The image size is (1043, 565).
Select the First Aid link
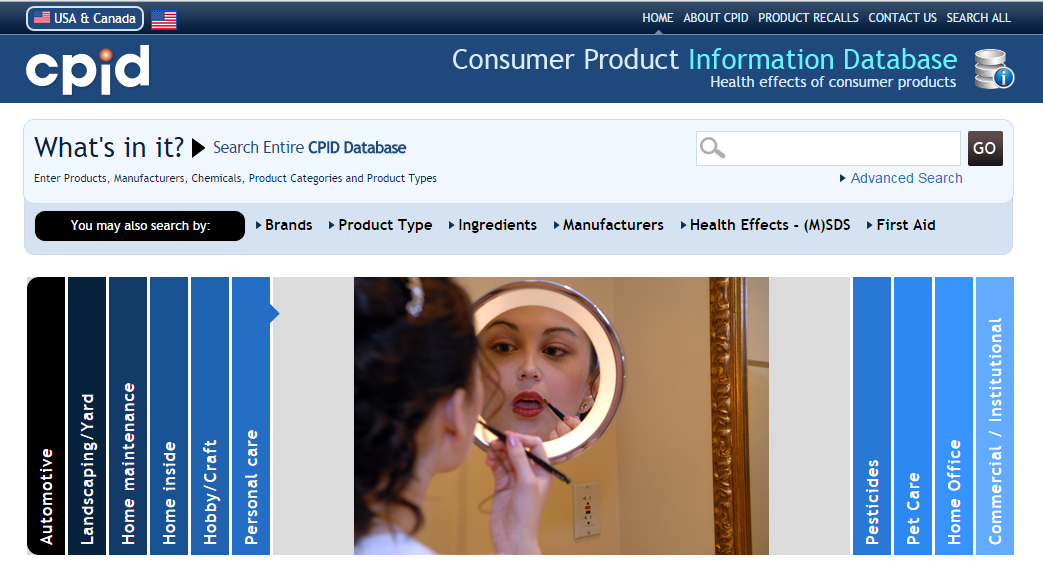[901, 225]
